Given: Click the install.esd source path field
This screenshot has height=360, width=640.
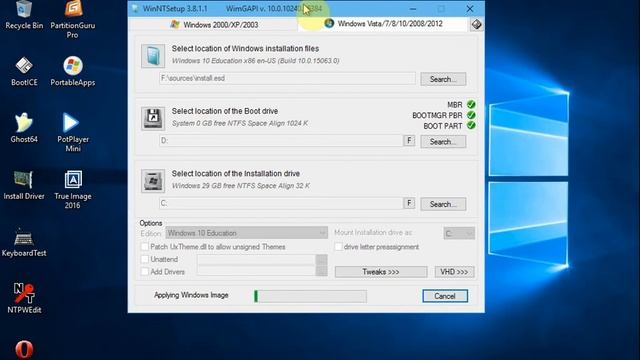Looking at the screenshot, I should tap(287, 78).
